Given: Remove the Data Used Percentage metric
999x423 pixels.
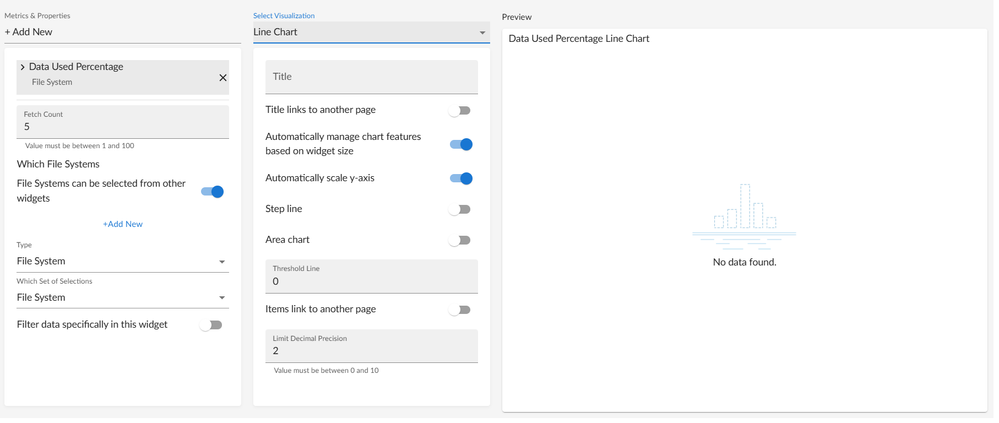Looking at the screenshot, I should [222, 78].
